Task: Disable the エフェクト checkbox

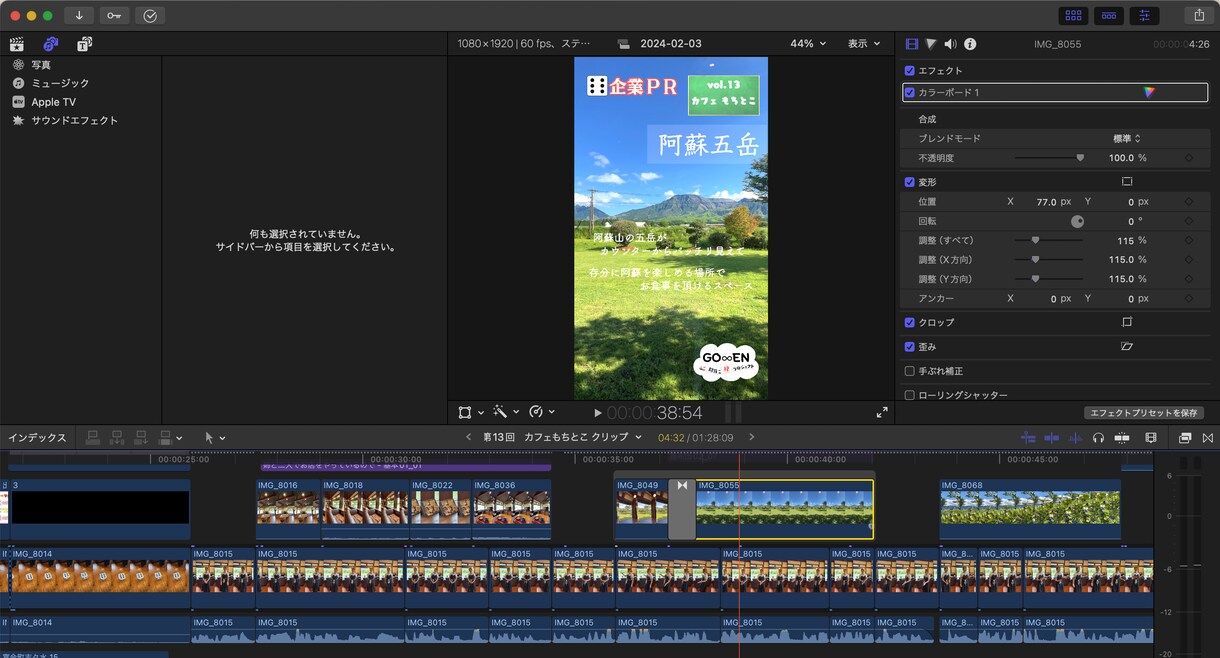Action: [x=909, y=70]
